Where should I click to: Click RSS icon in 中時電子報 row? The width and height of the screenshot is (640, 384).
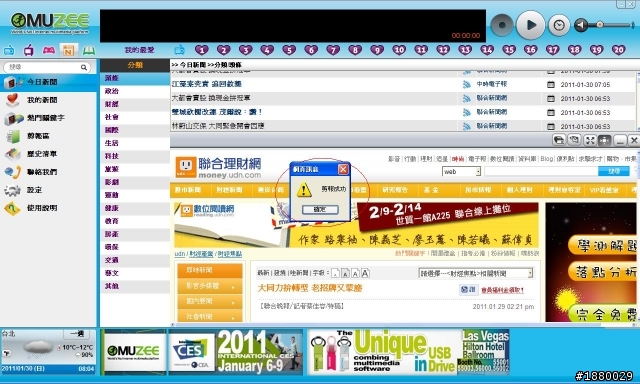coord(467,84)
